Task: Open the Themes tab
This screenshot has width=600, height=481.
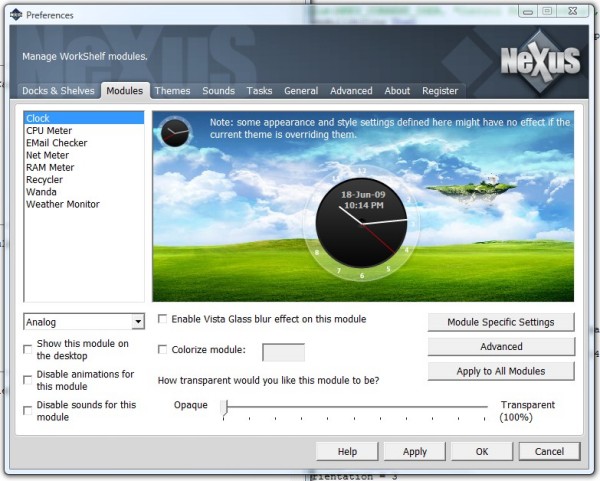Action: click(x=173, y=91)
